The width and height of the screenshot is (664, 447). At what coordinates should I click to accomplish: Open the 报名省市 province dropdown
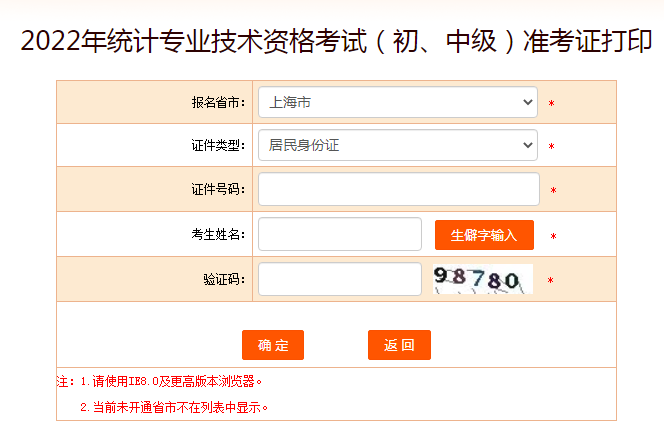coord(397,102)
